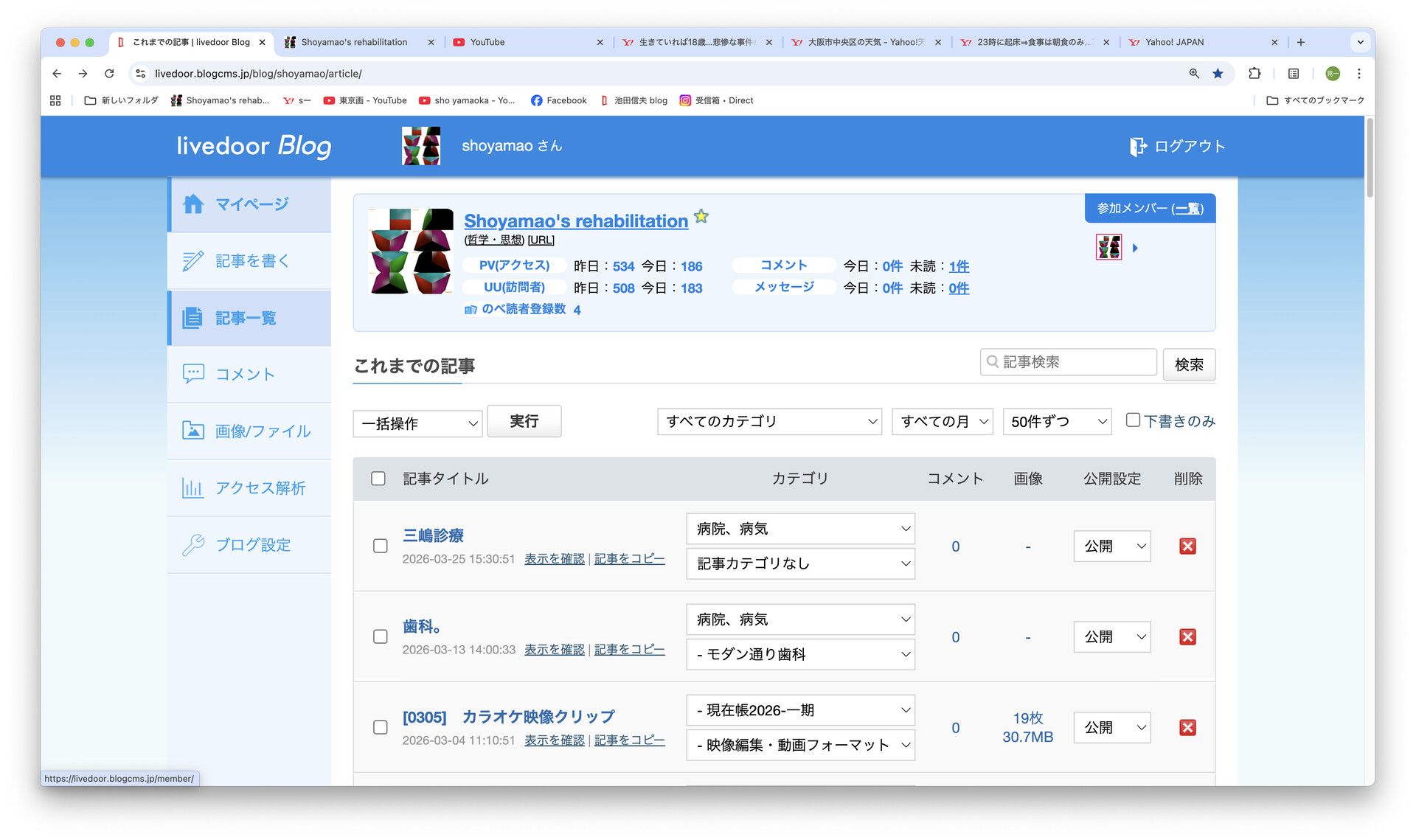Image resolution: width=1416 pixels, height=840 pixels.
Task: Open the 画像/ファイル image manager icon
Action: pos(193,431)
